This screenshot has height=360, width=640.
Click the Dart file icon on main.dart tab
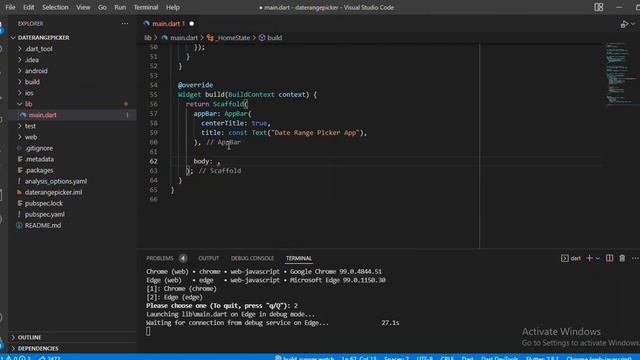point(147,24)
